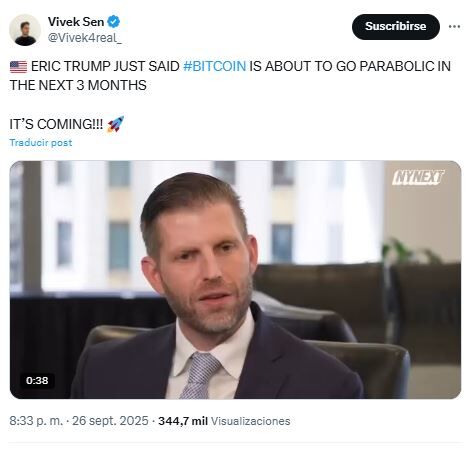472x450 pixels.
Task: Open the Visualizaciones label
Action: tap(251, 421)
